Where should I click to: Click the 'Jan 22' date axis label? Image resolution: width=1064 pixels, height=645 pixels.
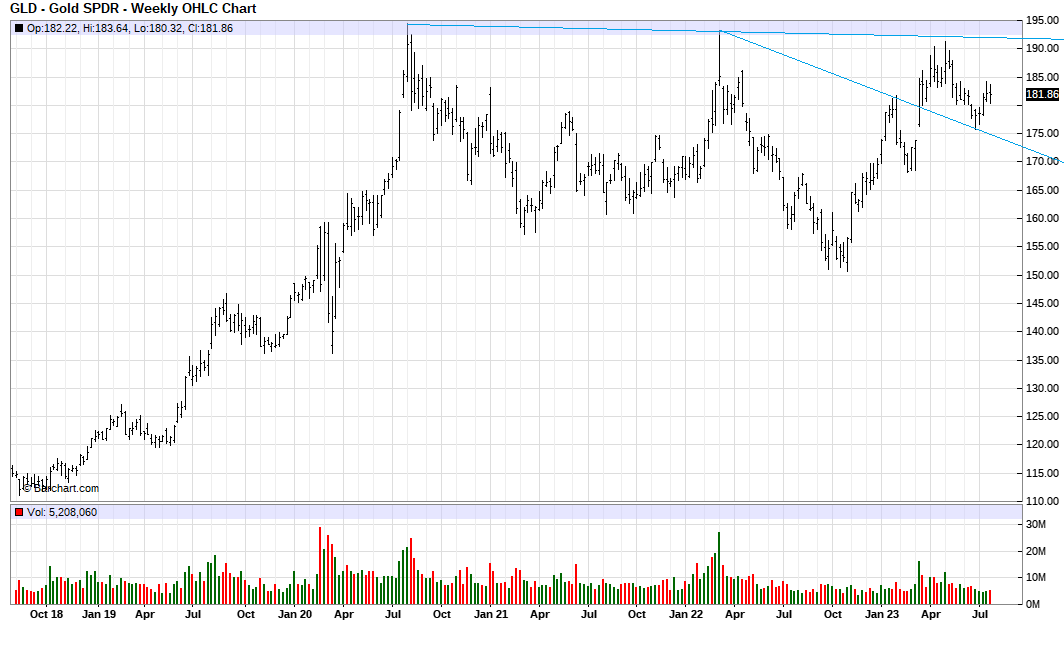(686, 614)
